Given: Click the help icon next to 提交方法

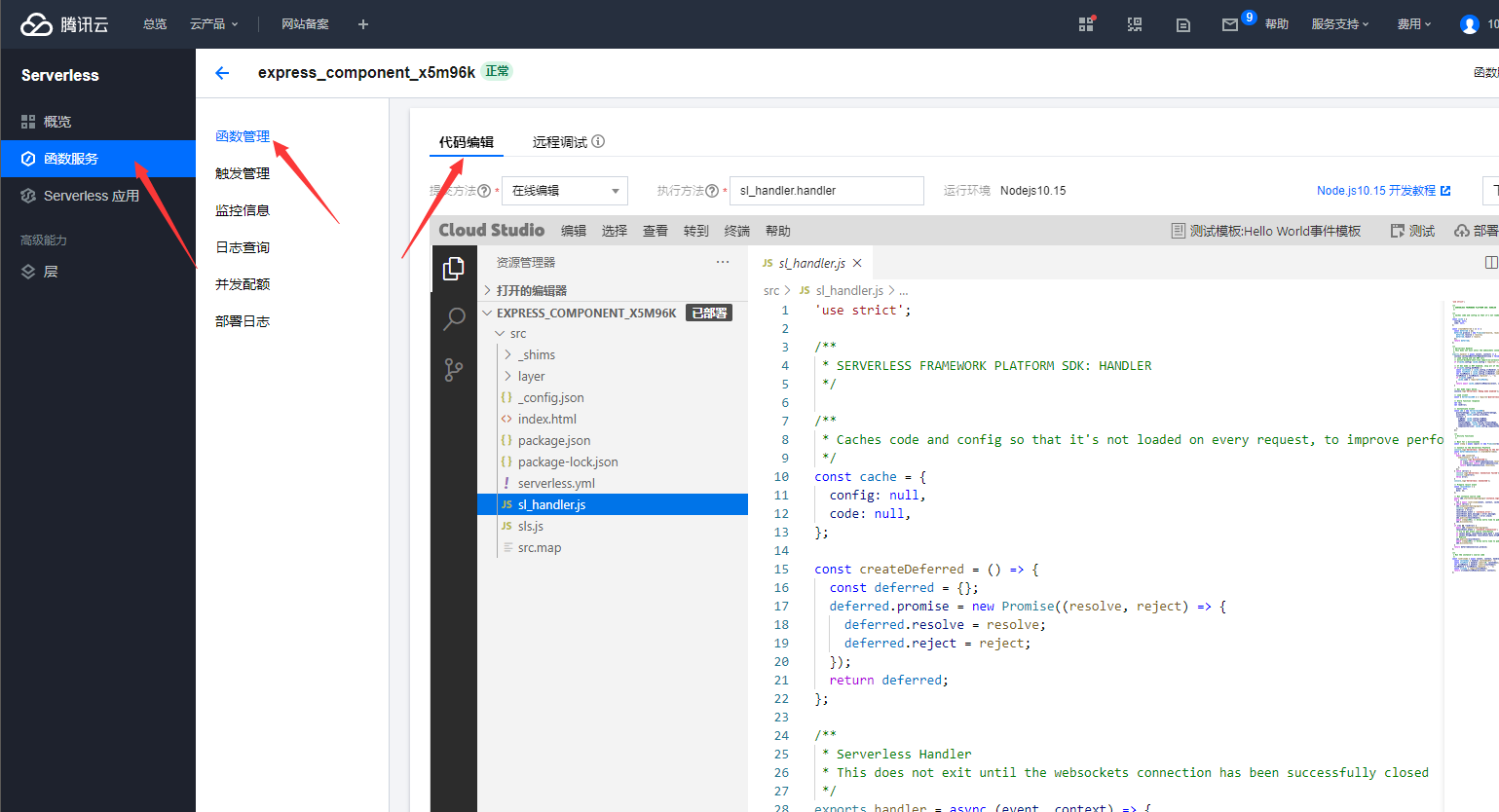Looking at the screenshot, I should (x=484, y=191).
